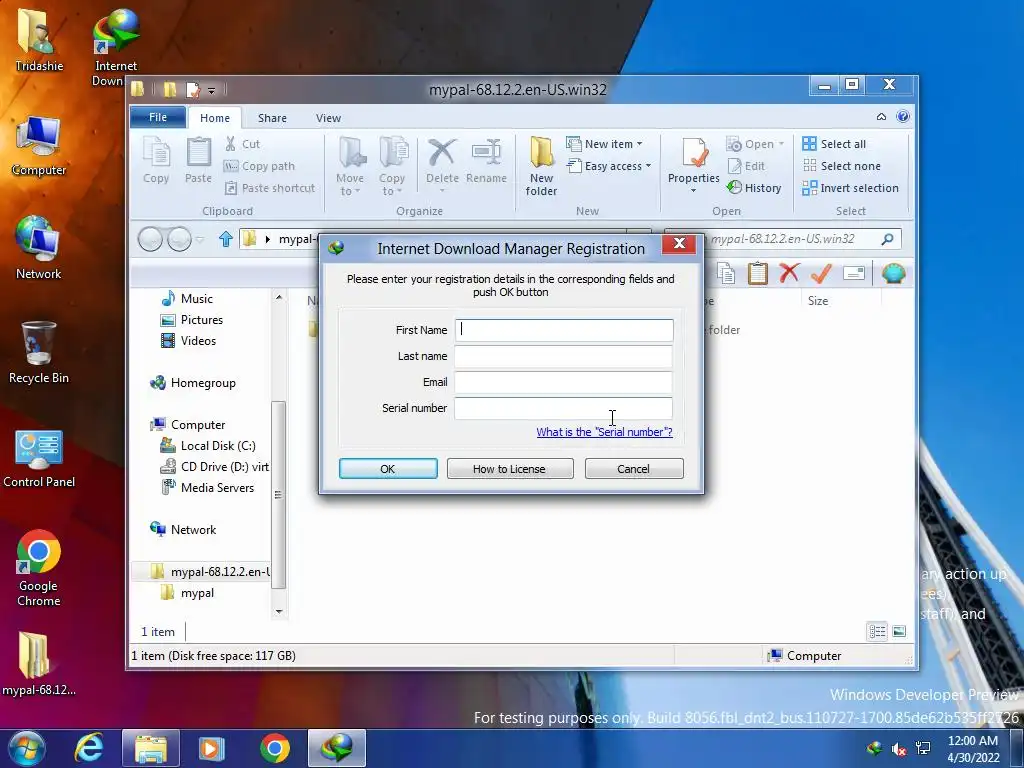This screenshot has height=768, width=1024.
Task: Open Control Panel desktop icon
Action: [x=39, y=458]
